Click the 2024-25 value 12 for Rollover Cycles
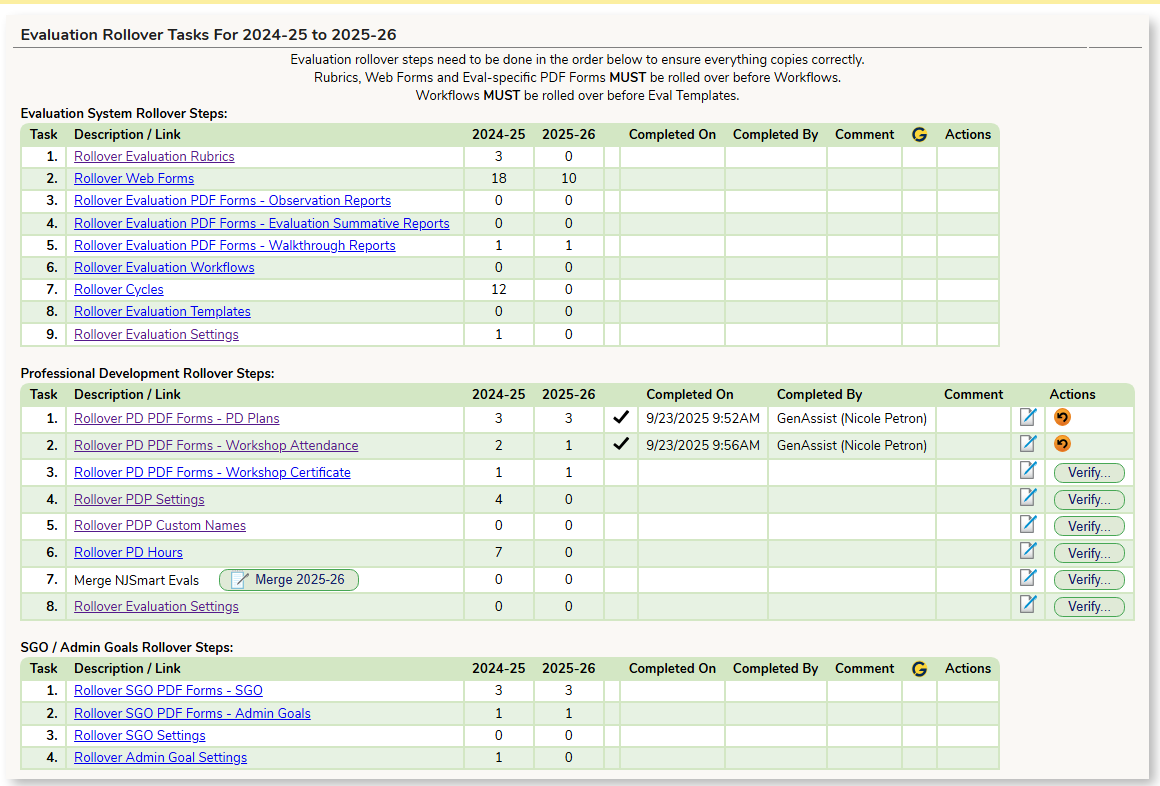Screen dimensions: 1160x786 pos(499,289)
